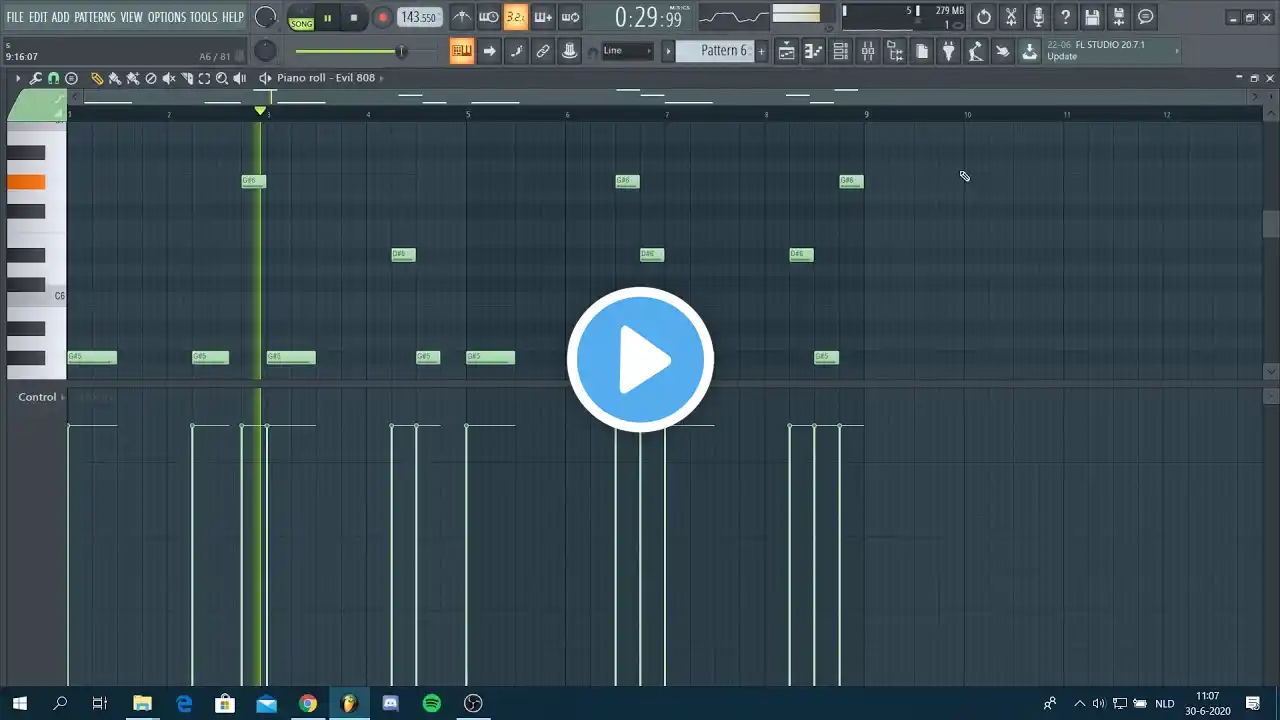The height and width of the screenshot is (720, 1280).
Task: Open Spotify from the Windows taskbar
Action: 432,704
